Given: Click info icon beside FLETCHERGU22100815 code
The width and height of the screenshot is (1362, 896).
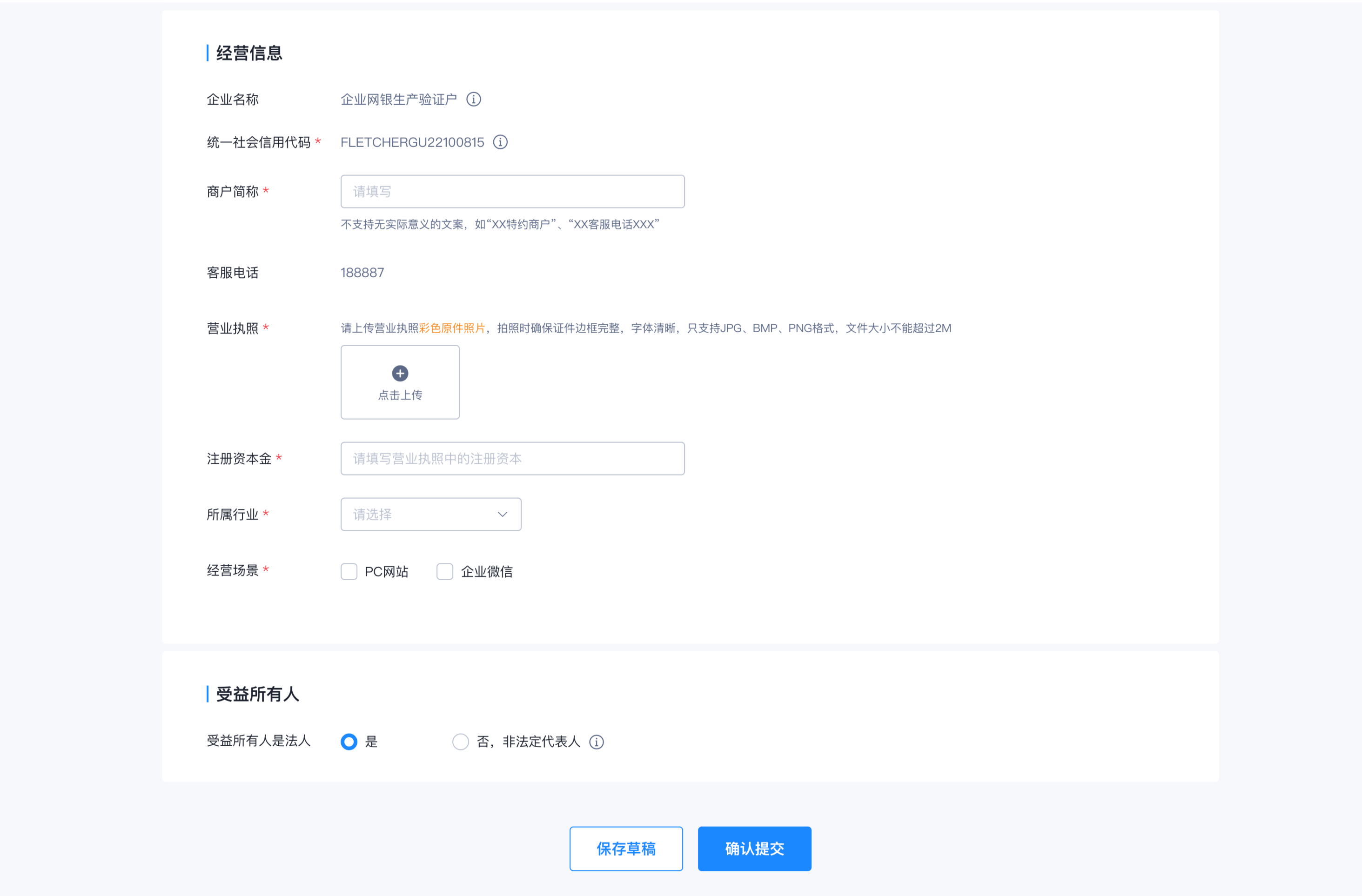Looking at the screenshot, I should click(x=500, y=142).
